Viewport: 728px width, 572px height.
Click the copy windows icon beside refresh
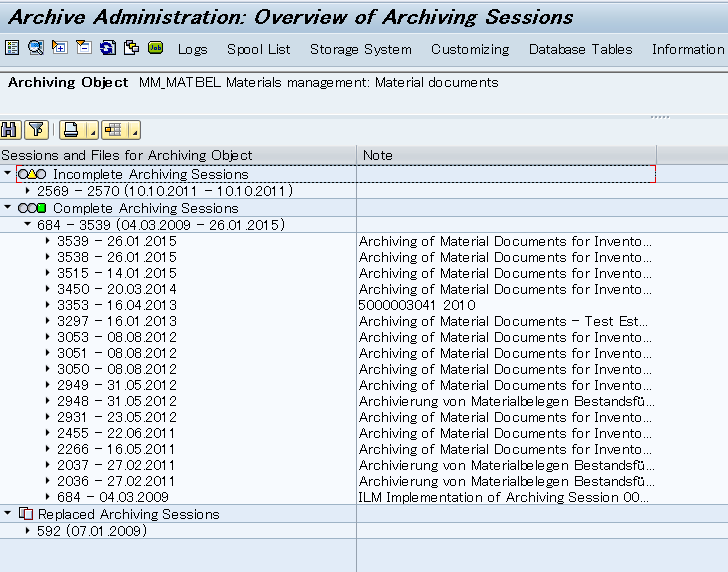(x=131, y=47)
